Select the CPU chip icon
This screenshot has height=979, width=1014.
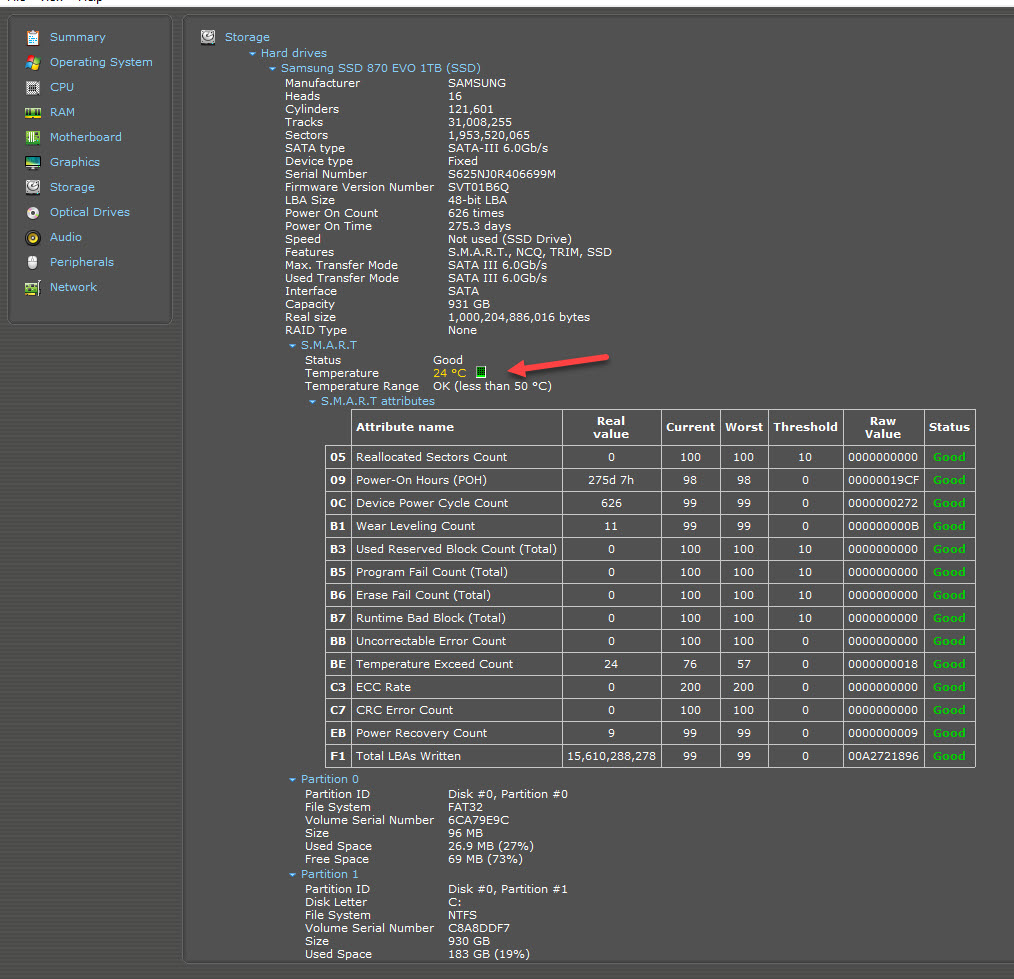(33, 88)
